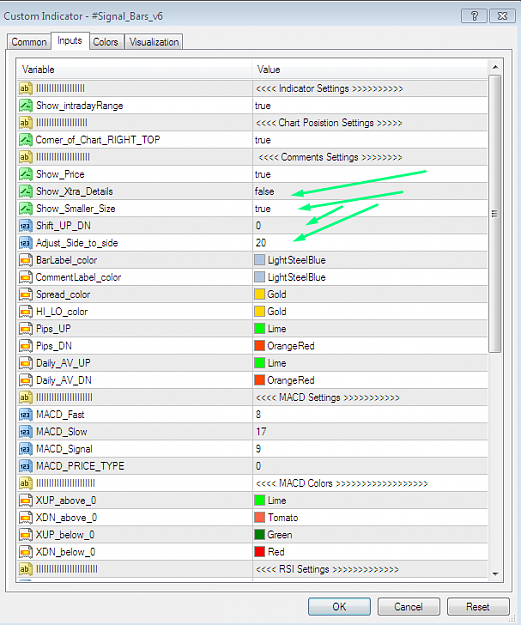Open the Visualization tab
Viewport: 521px width, 625px height.
click(154, 42)
